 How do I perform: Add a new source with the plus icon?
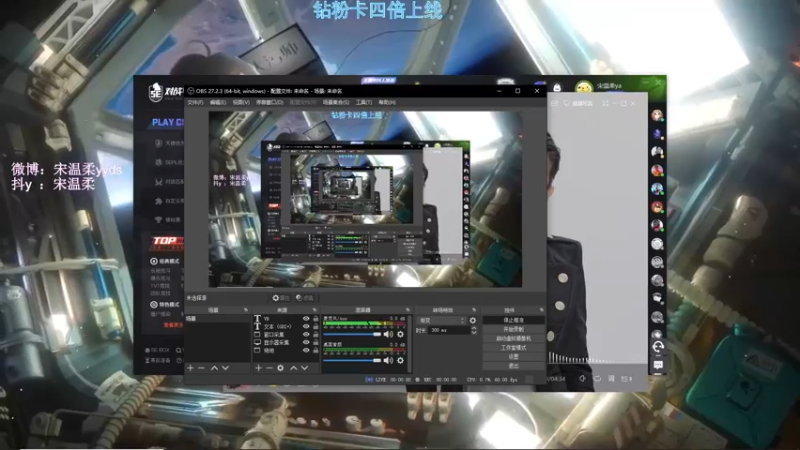pyautogui.click(x=259, y=368)
